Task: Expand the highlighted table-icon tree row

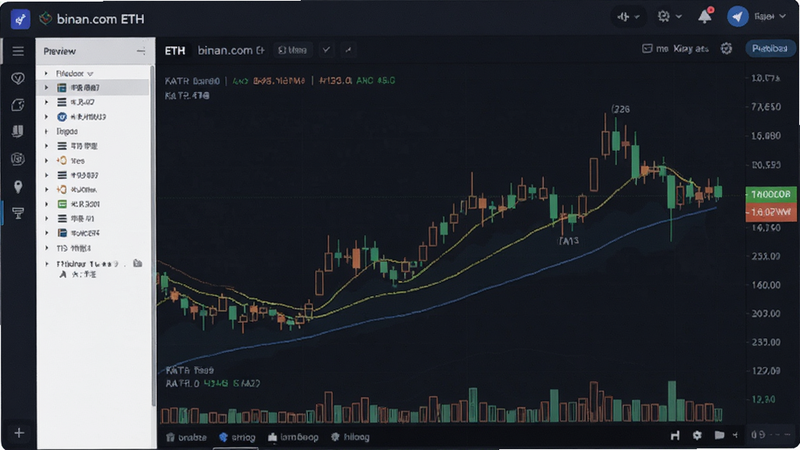Action: click(x=46, y=88)
